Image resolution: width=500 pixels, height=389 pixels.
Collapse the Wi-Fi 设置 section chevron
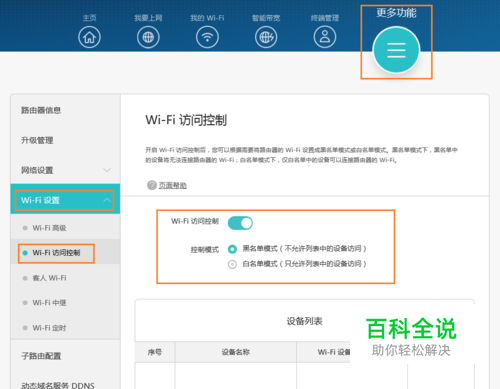(107, 200)
